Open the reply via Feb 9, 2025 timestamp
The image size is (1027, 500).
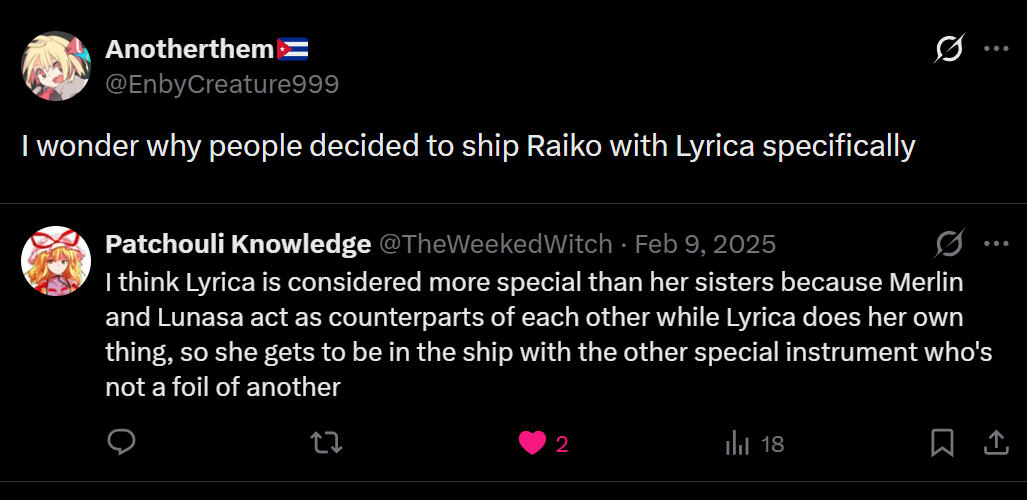(x=705, y=244)
